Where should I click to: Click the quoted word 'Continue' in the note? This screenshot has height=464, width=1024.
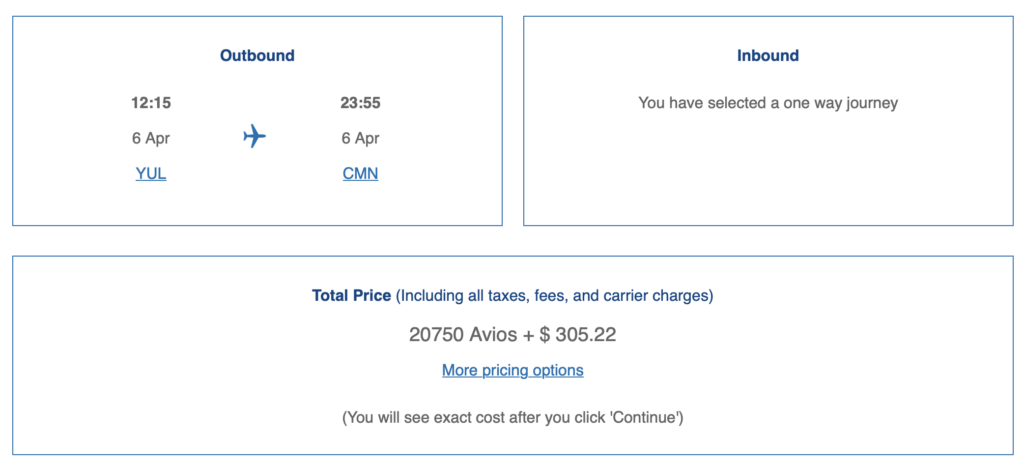[x=648, y=417]
